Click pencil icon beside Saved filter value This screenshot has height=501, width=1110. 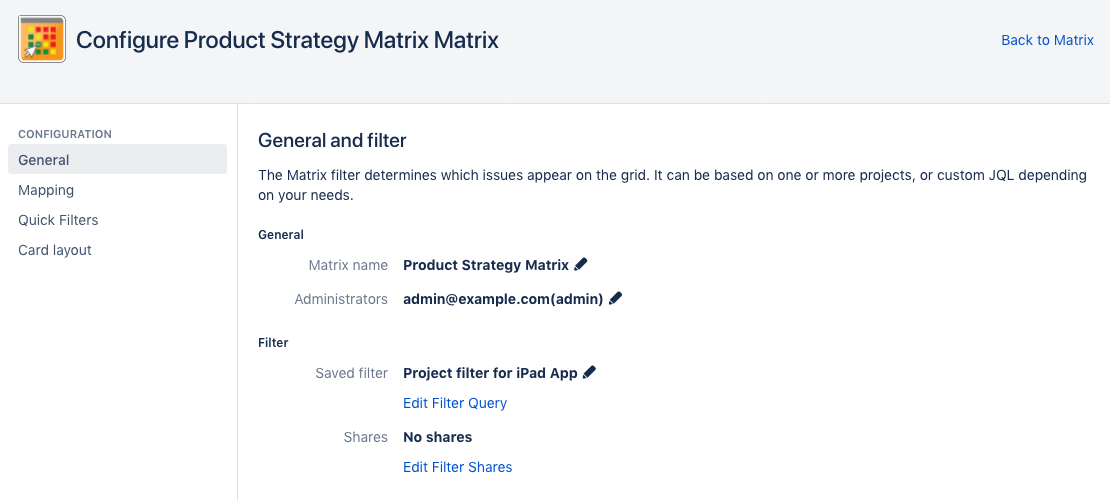pyautogui.click(x=589, y=373)
